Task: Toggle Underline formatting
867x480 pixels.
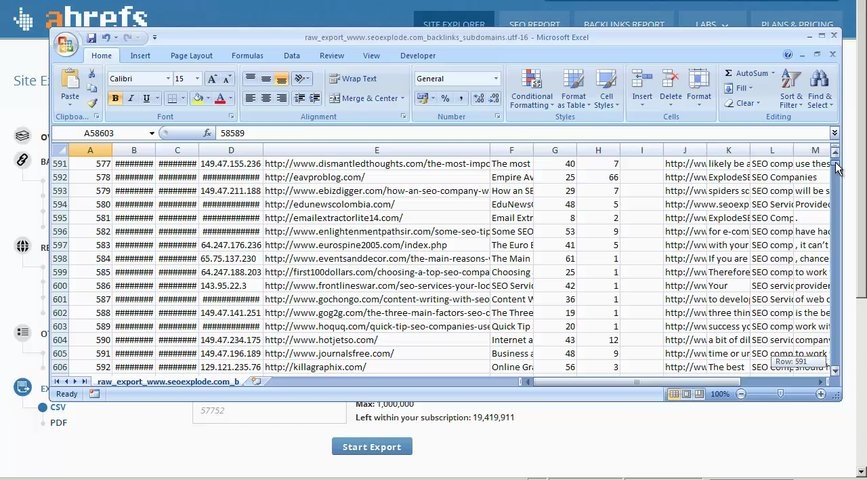Action: (146, 98)
